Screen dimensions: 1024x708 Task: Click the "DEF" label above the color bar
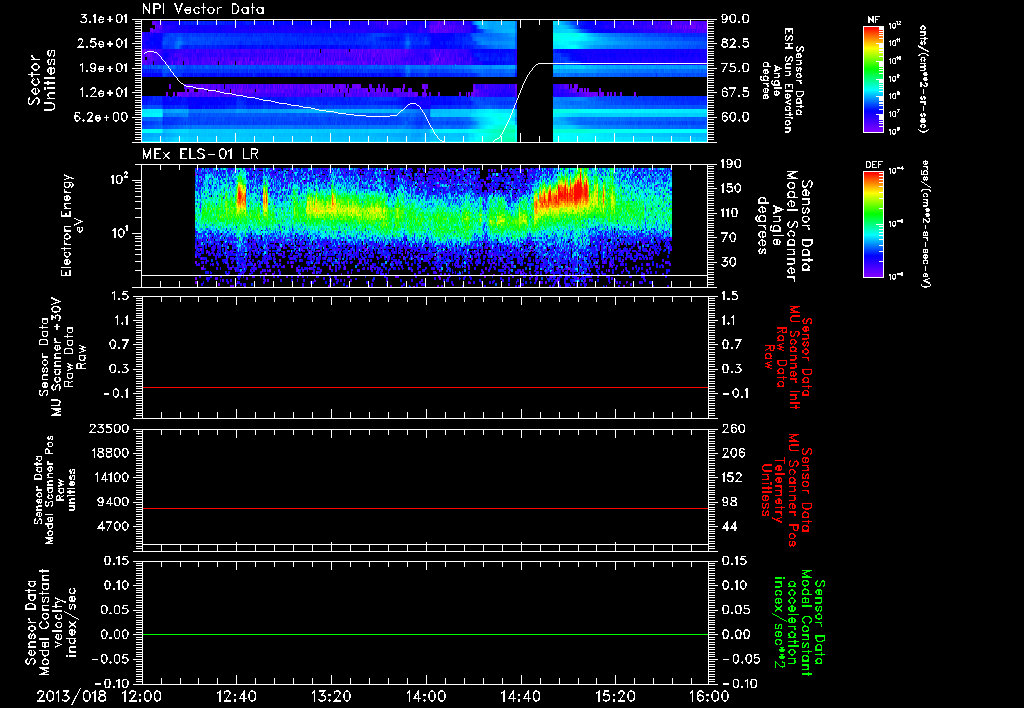873,165
